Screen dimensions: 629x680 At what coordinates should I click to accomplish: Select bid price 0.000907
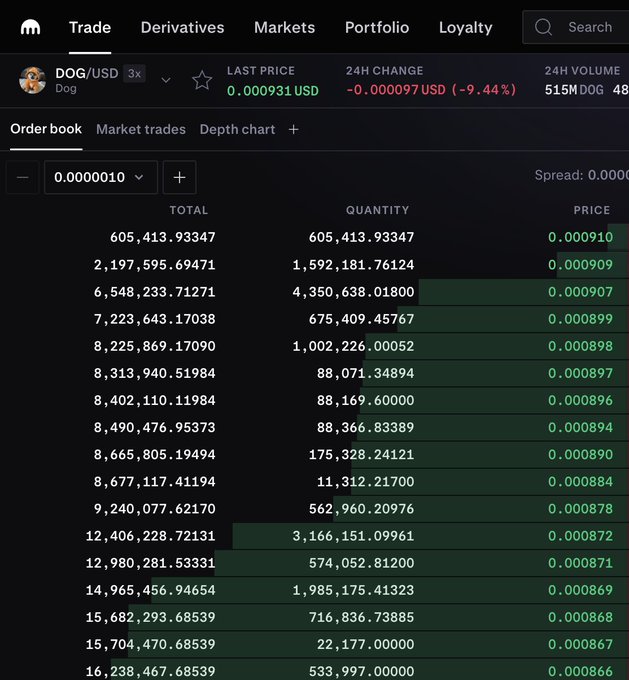[580, 292]
